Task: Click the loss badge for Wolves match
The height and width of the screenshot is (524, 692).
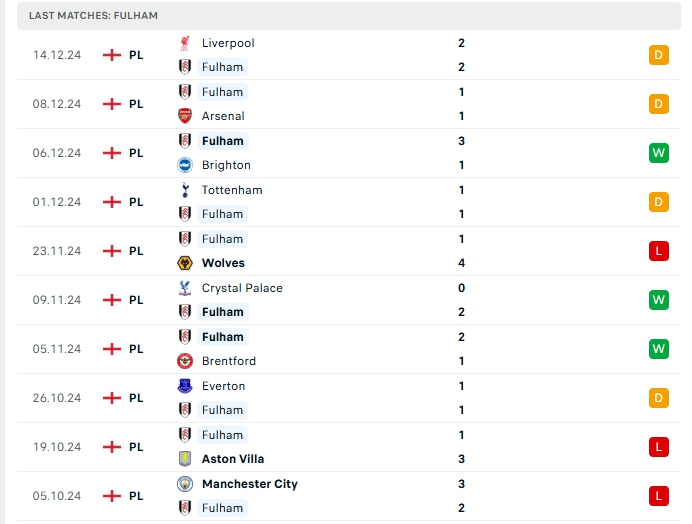Action: (x=658, y=251)
